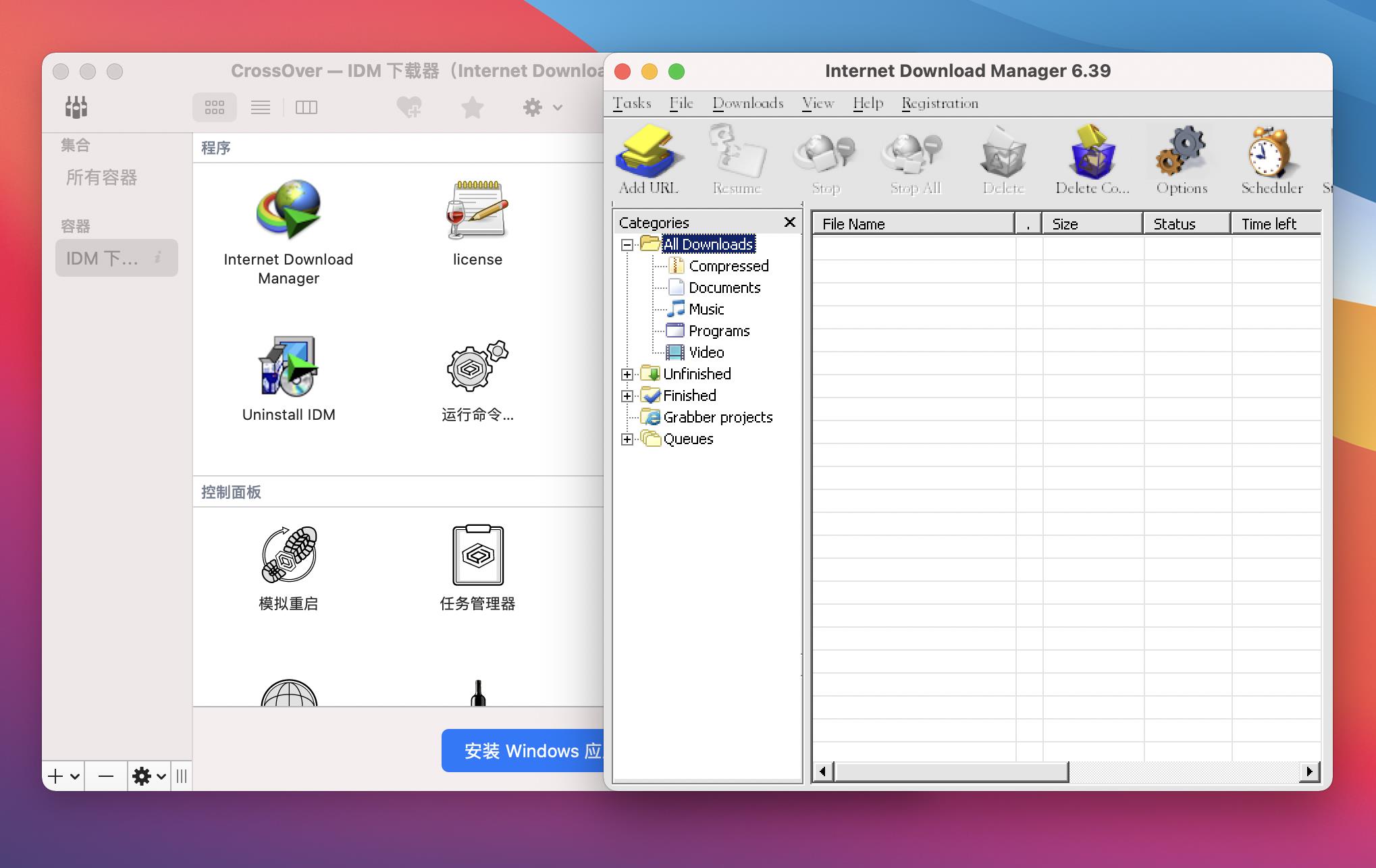This screenshot has width=1376, height=868.
Task: Expand the Finished downloads category
Action: coord(626,395)
